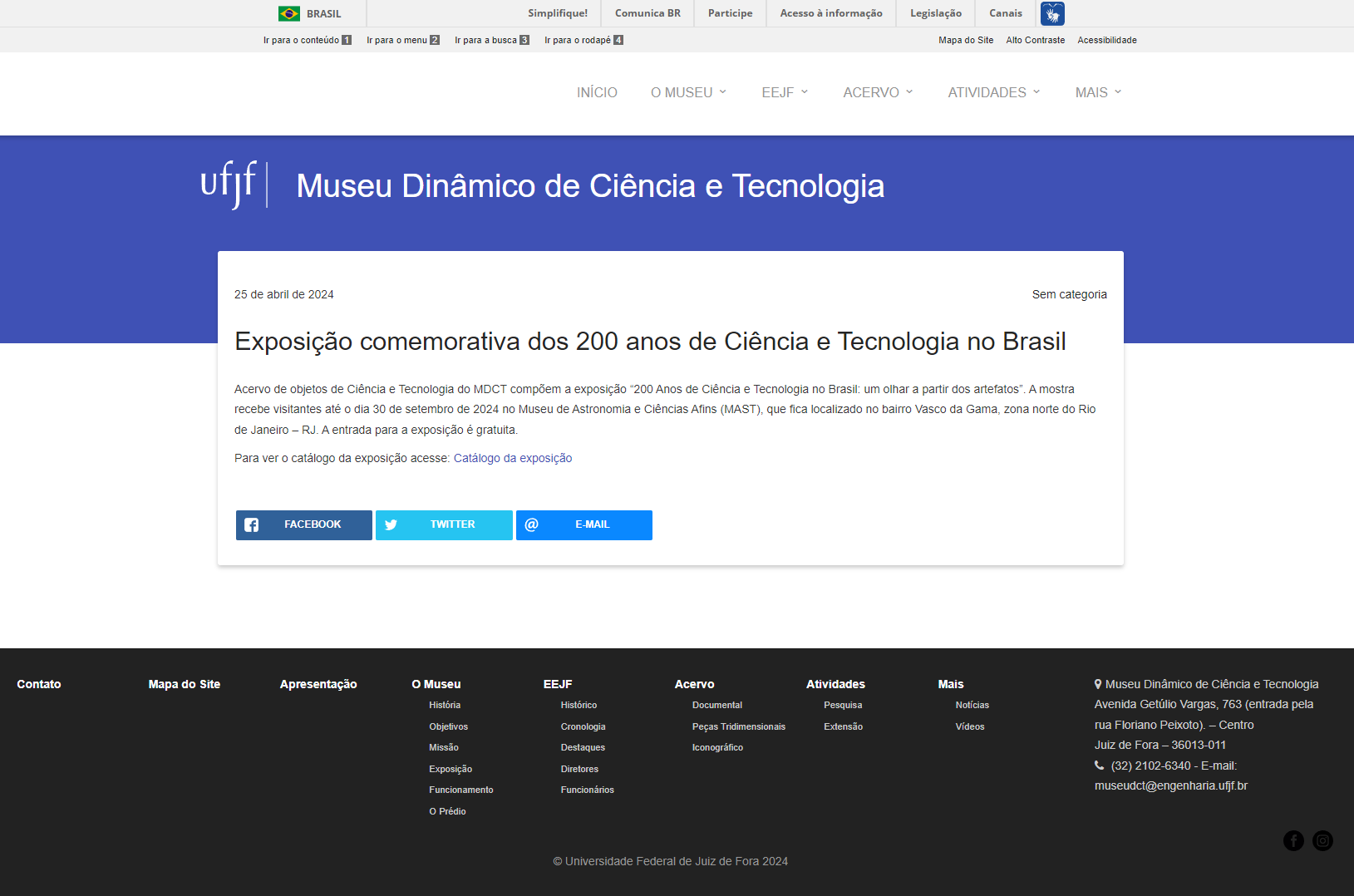Click the footer Atividades column heading
This screenshot has width=1354, height=896.
[835, 684]
